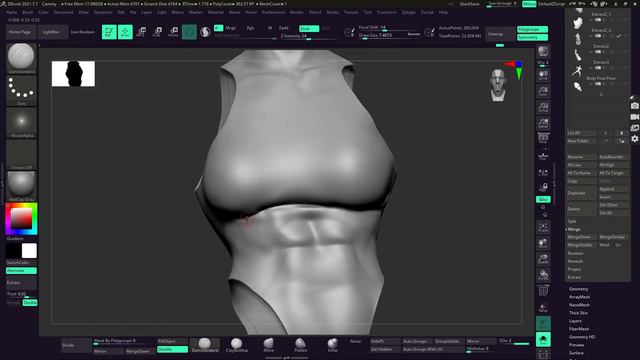Click the Frame icon on right shelf

[x=543, y=227]
